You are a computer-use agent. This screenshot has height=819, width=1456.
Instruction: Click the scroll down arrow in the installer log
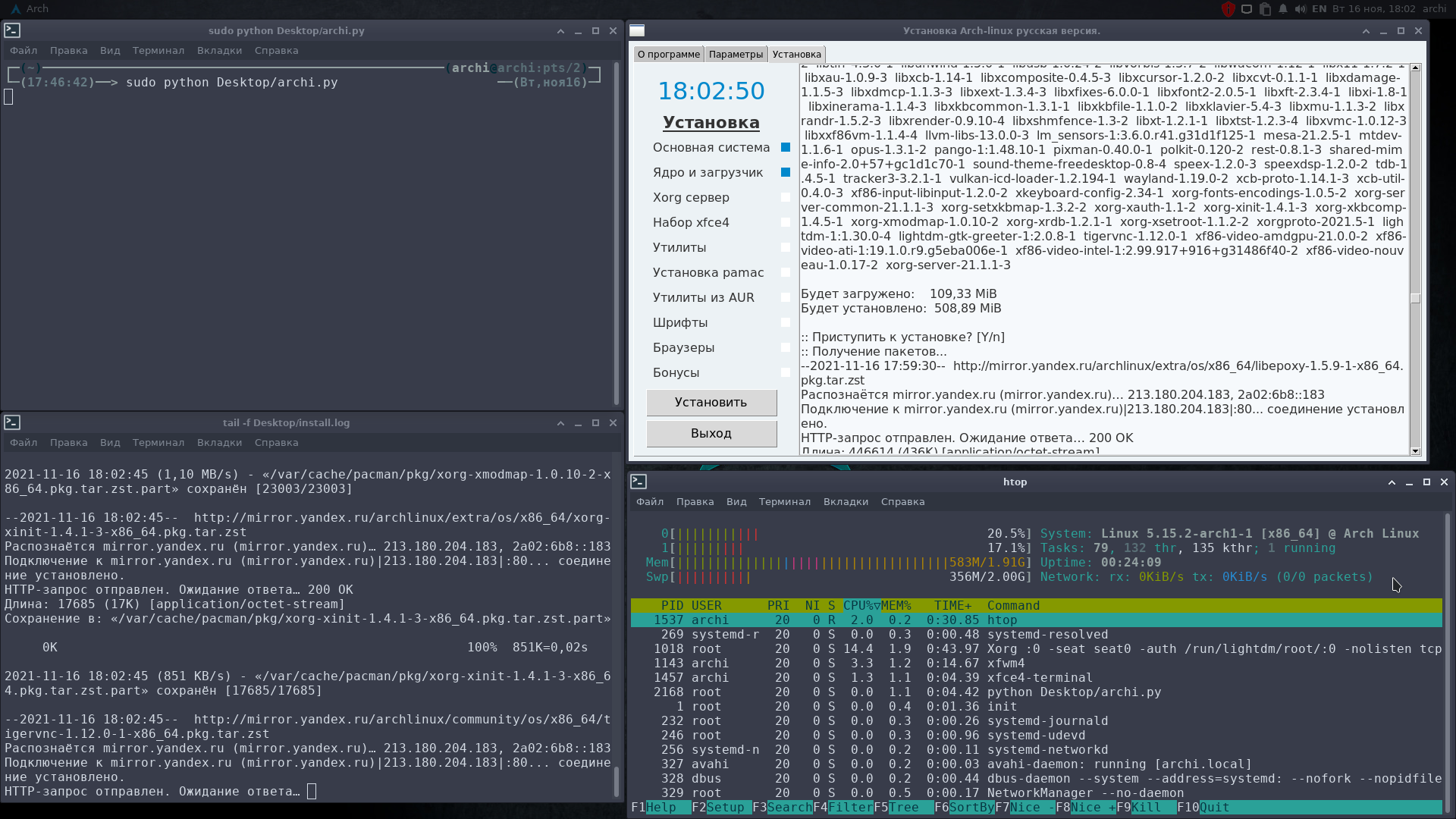tap(1415, 451)
